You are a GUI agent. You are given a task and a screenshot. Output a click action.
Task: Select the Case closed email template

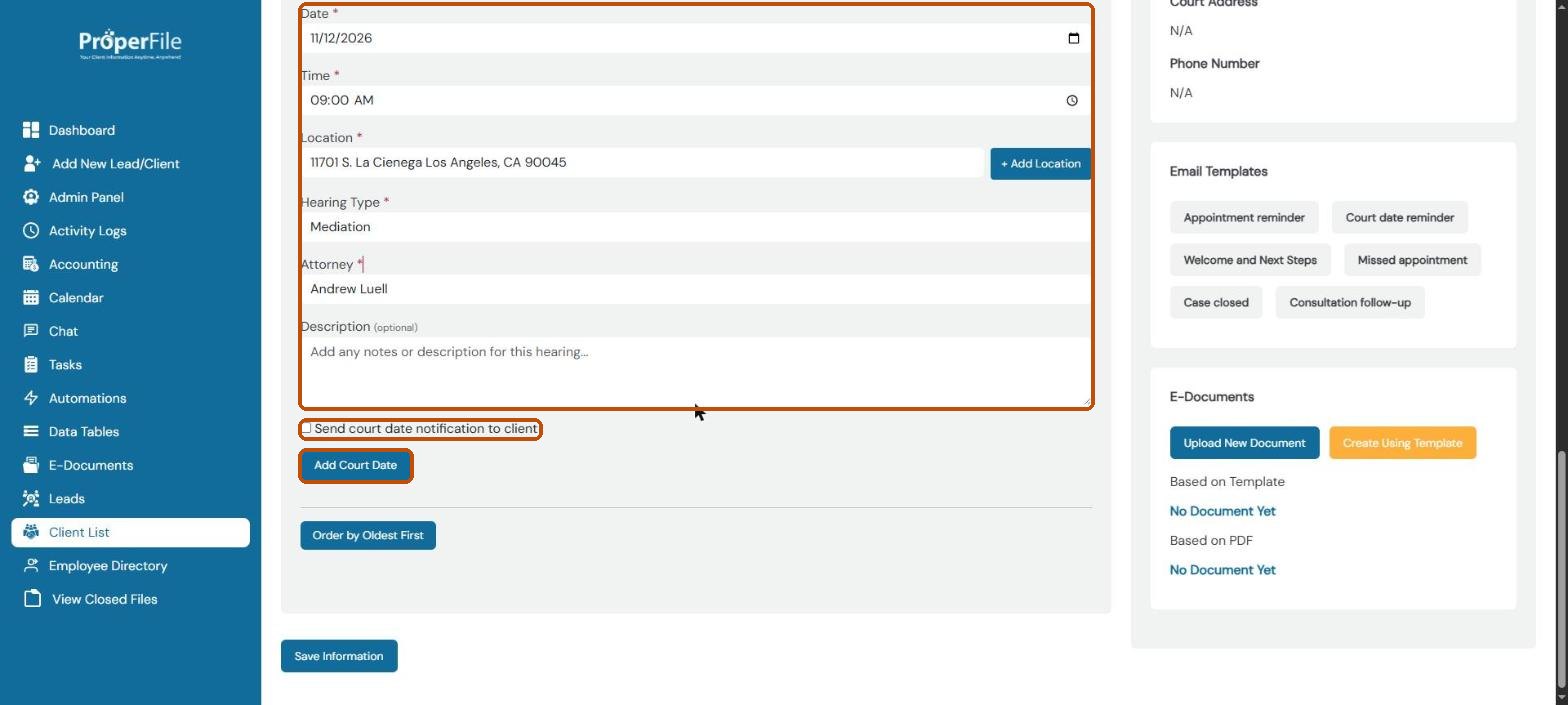click(1216, 302)
